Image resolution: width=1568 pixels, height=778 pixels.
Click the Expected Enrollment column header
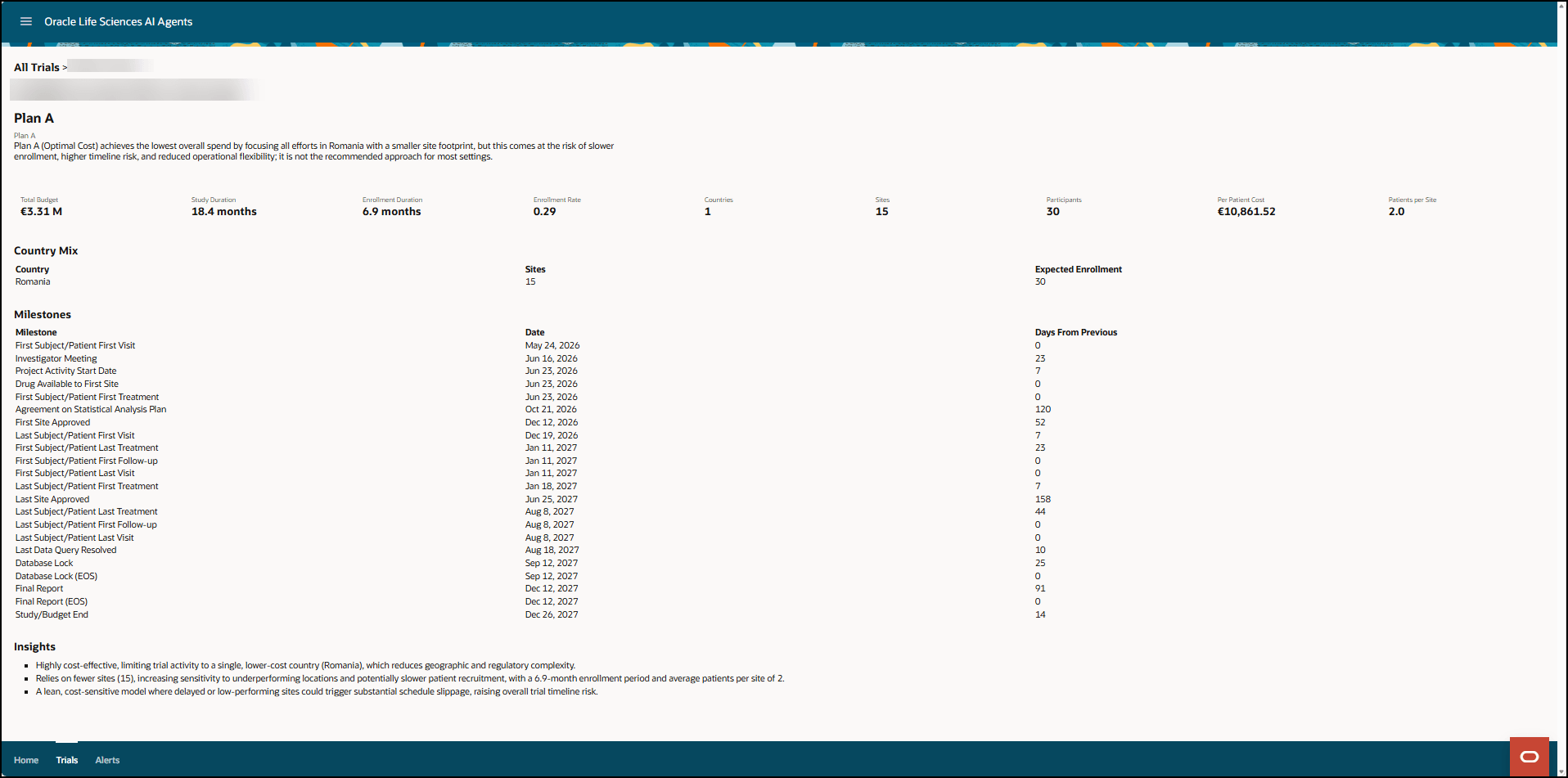[x=1079, y=269]
